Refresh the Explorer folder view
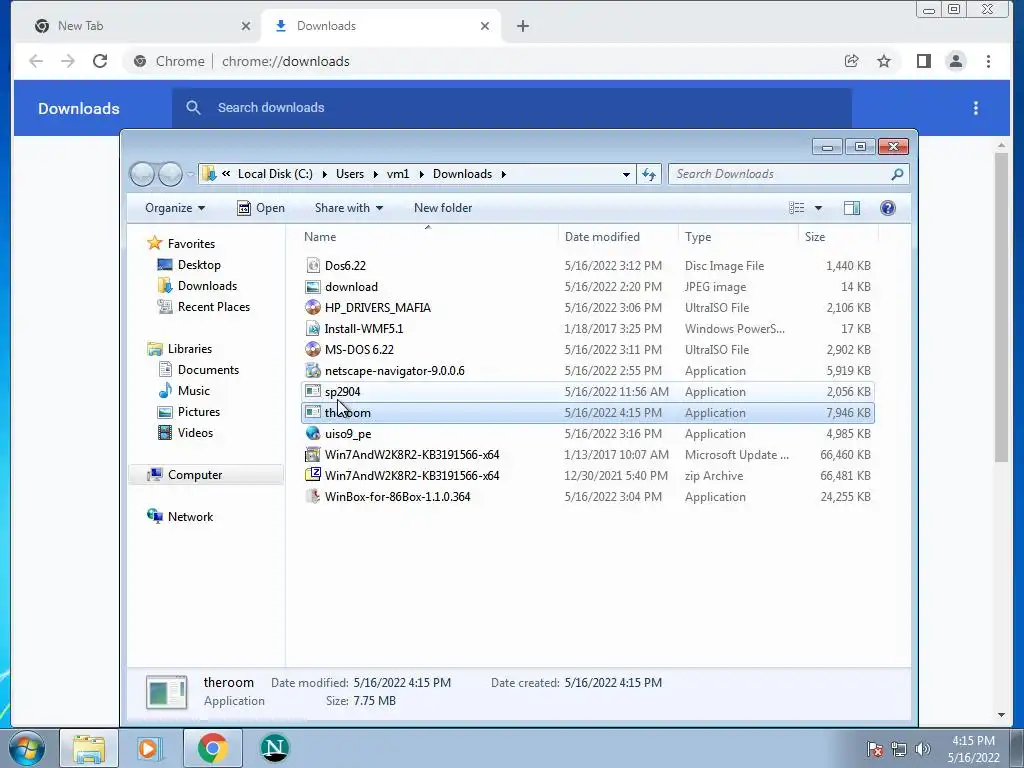The width and height of the screenshot is (1024, 768). 648,174
